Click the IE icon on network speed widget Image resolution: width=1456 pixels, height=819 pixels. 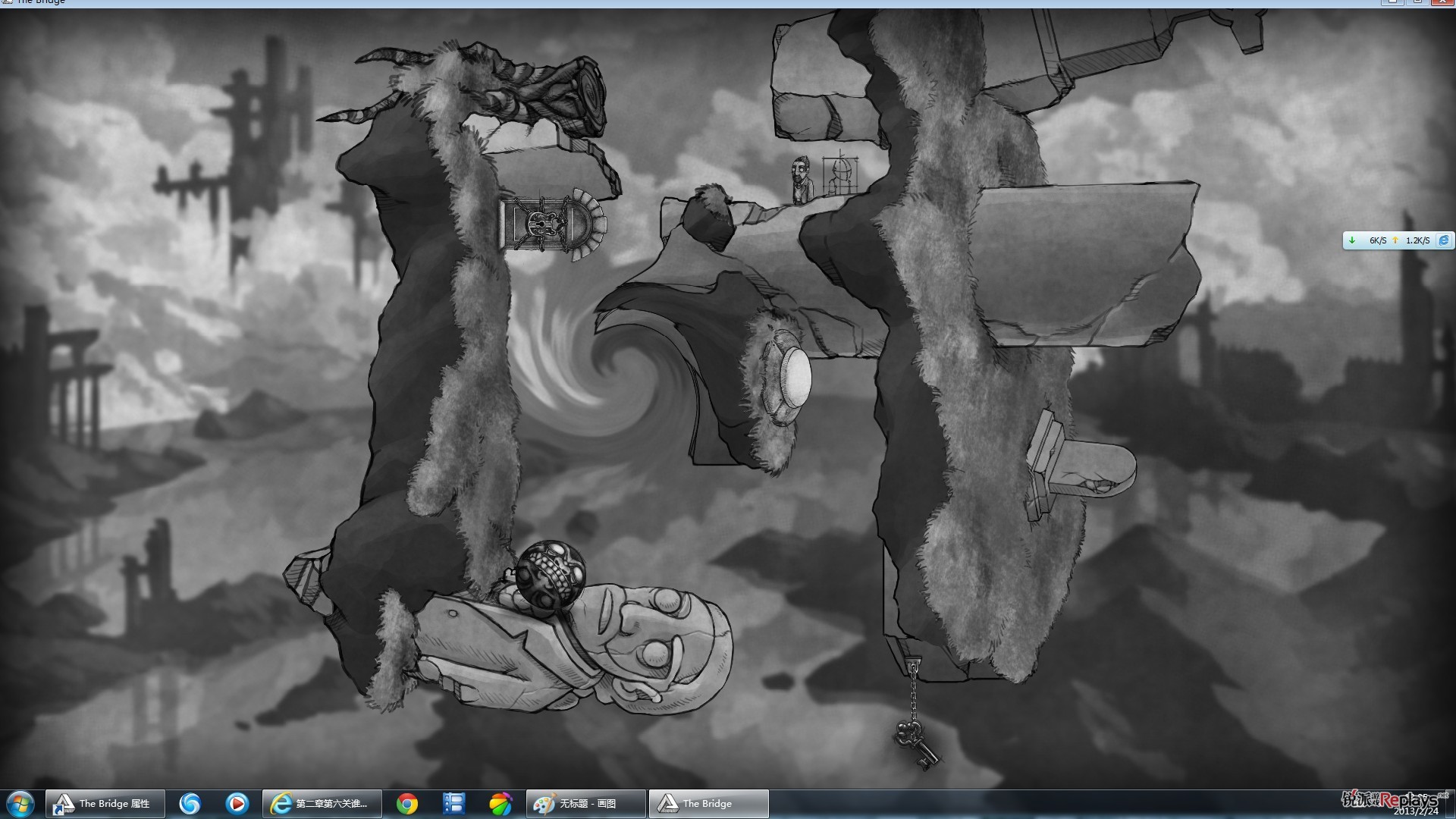(x=1444, y=240)
